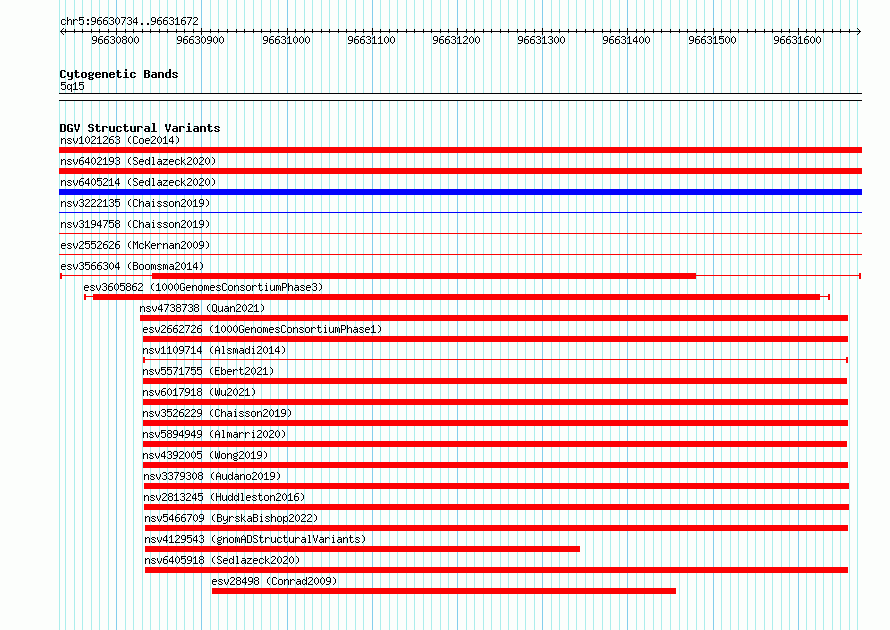Select nsv5571755 (Ebert2021) label
The height and width of the screenshot is (630, 890).
208,371
